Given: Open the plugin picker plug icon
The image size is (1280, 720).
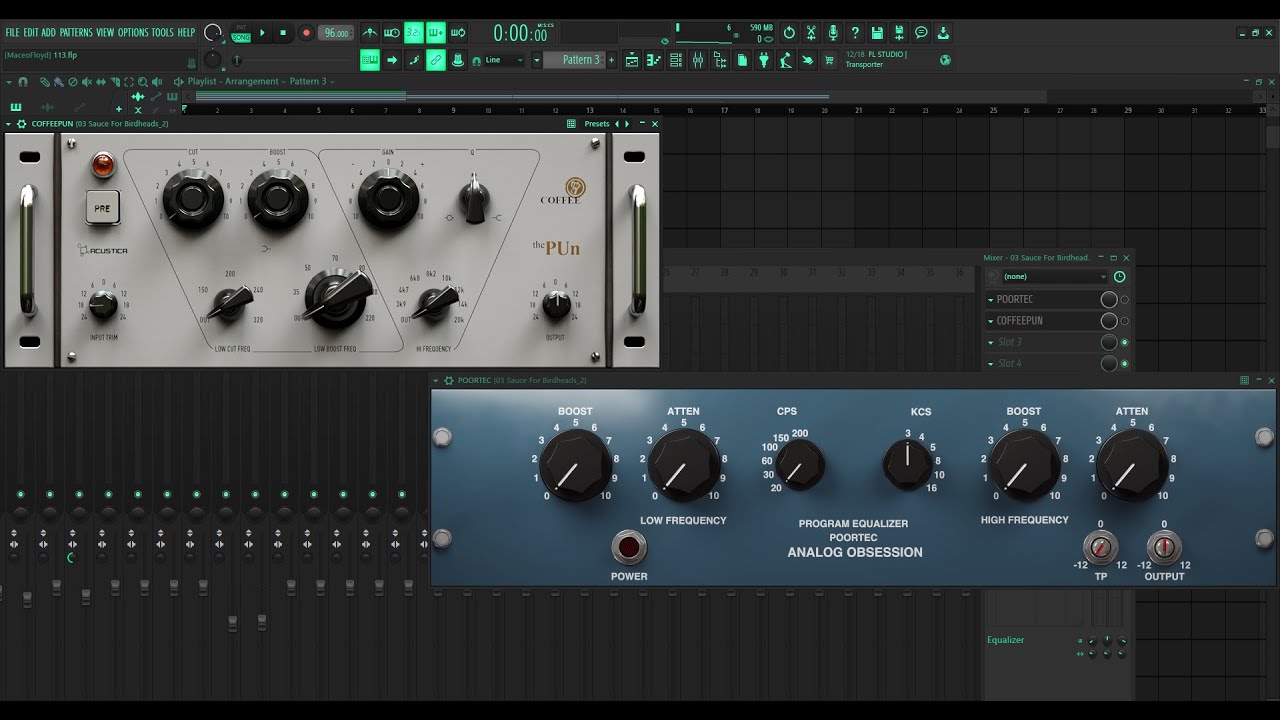Looking at the screenshot, I should coord(764,60).
